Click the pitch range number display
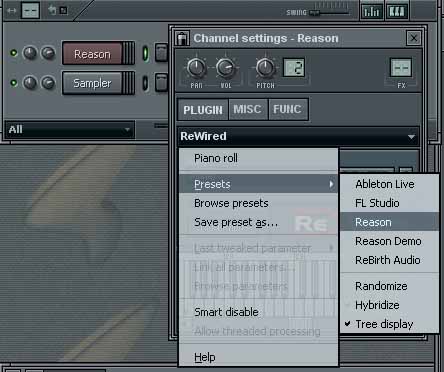This screenshot has height=372, width=444. (x=294, y=67)
